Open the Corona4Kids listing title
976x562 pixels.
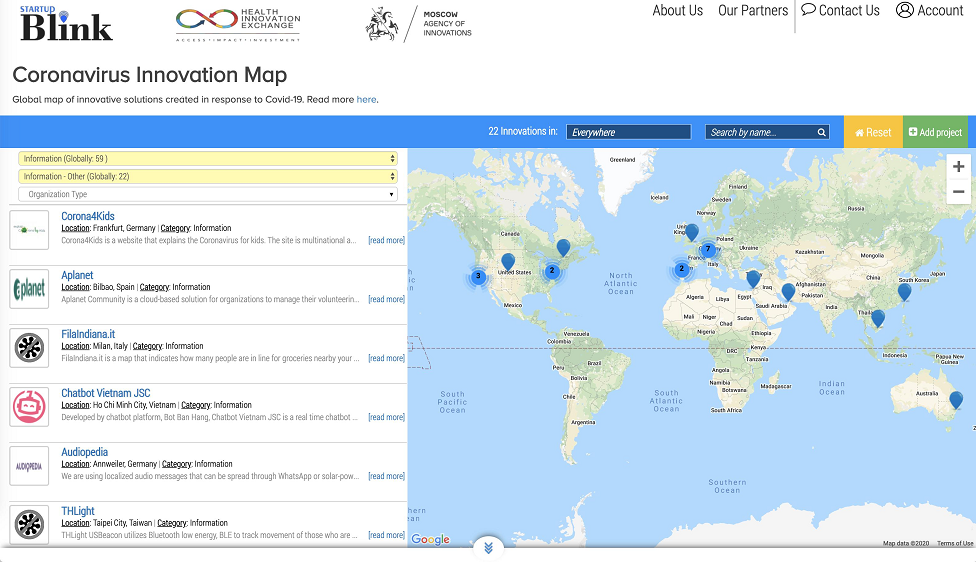click(88, 216)
